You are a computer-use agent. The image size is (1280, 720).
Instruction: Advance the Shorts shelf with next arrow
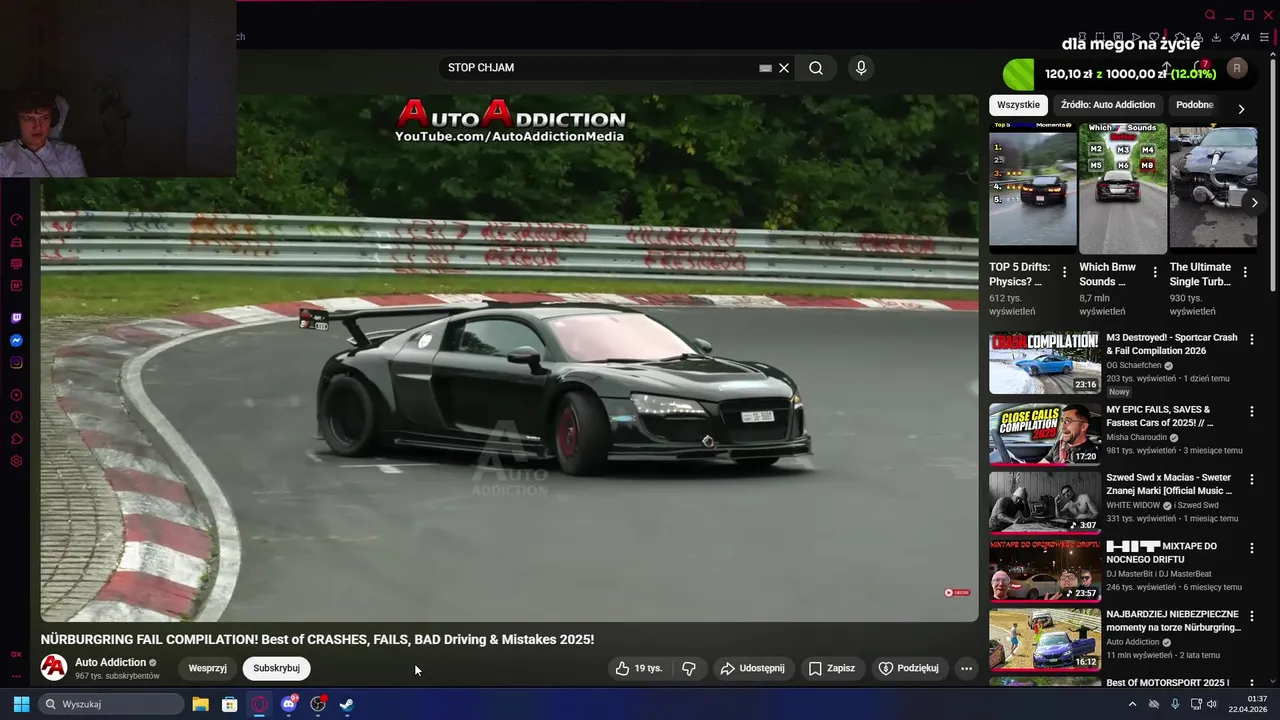click(x=1254, y=203)
